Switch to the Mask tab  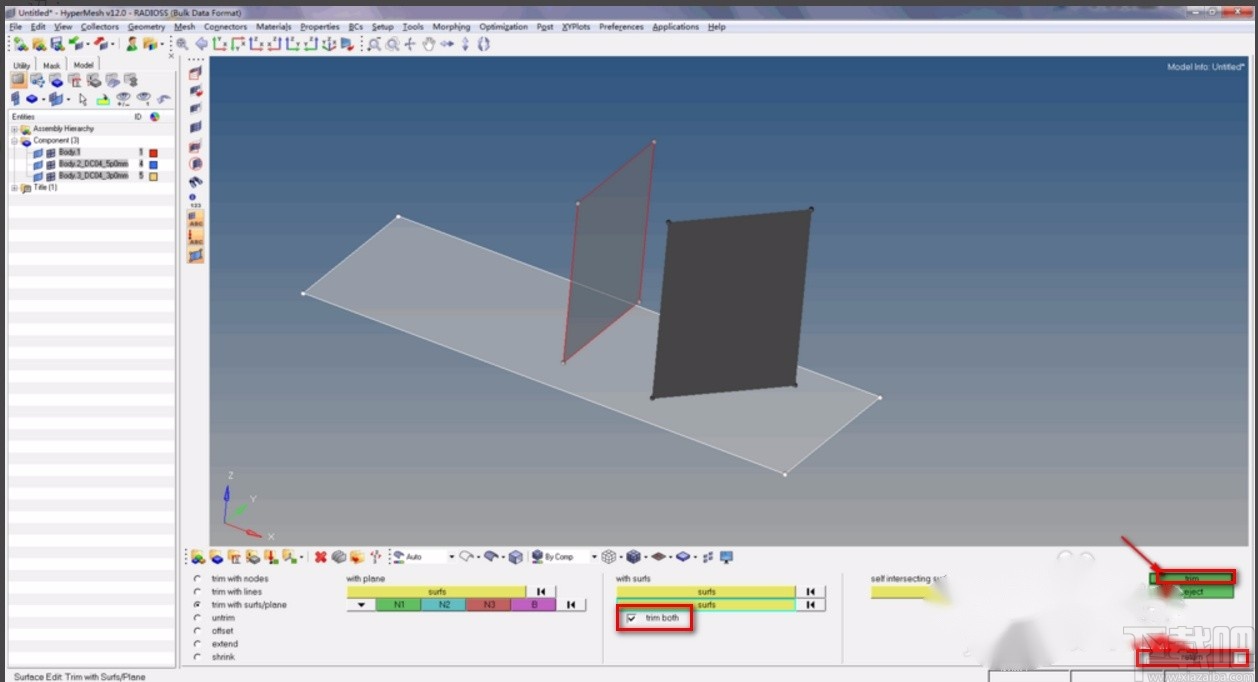(x=51, y=65)
